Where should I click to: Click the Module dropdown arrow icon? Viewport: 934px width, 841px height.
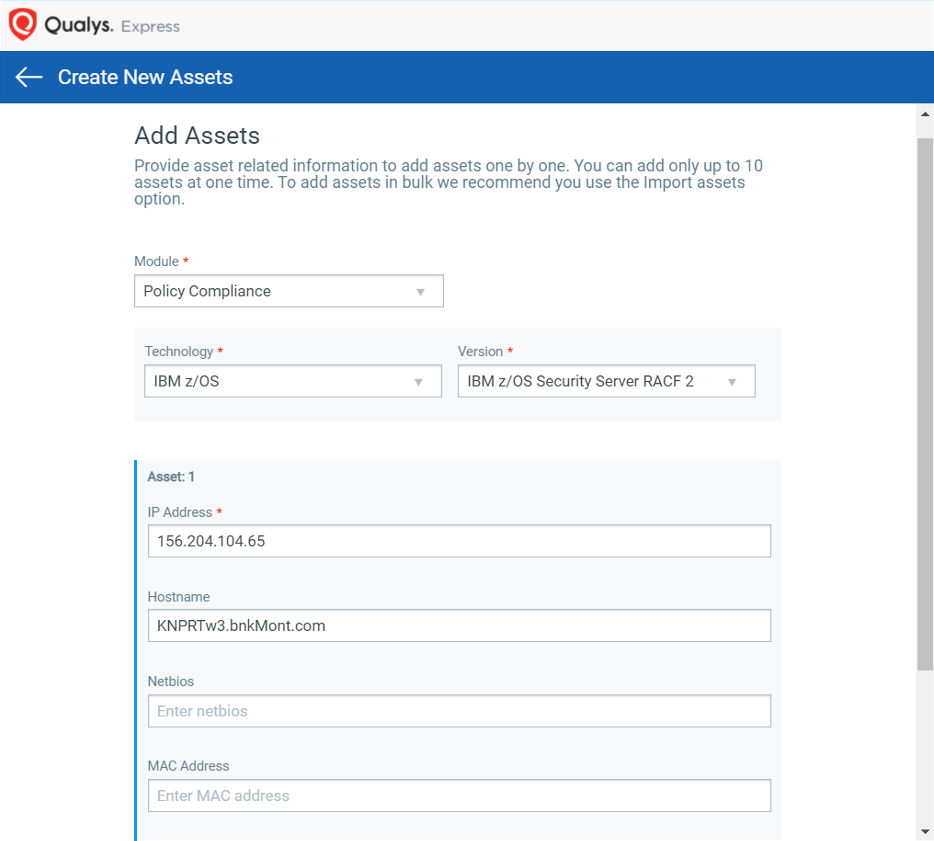click(421, 292)
